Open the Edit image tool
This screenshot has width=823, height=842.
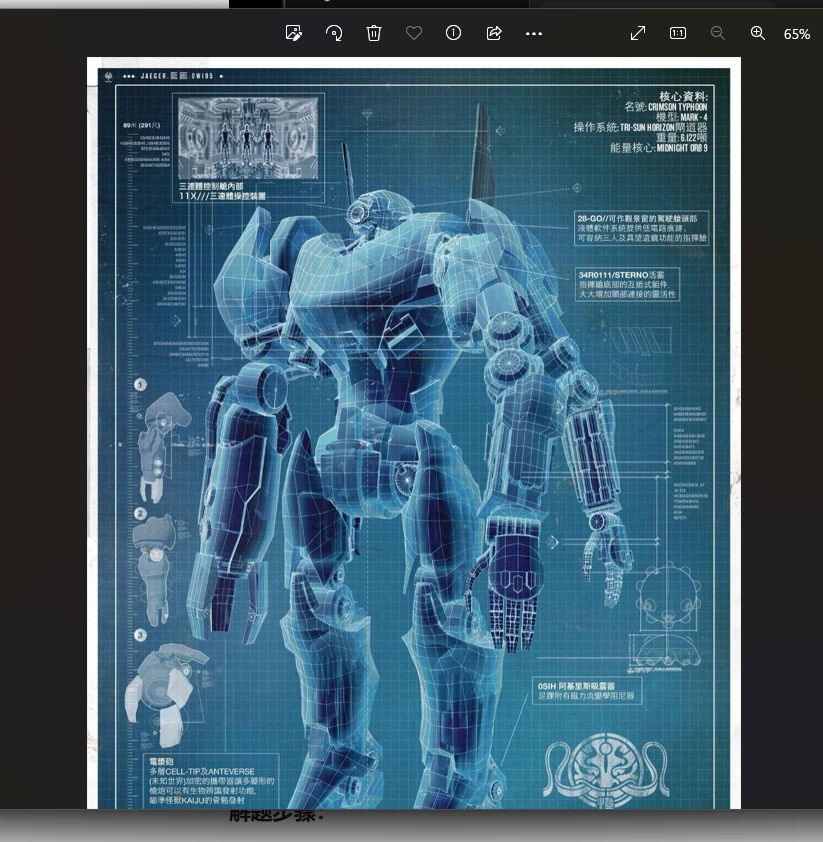[x=294, y=33]
